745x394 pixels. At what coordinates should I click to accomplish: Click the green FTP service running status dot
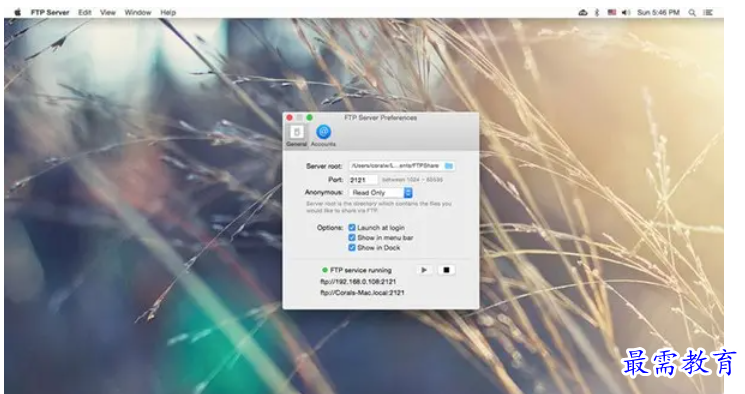point(325,270)
